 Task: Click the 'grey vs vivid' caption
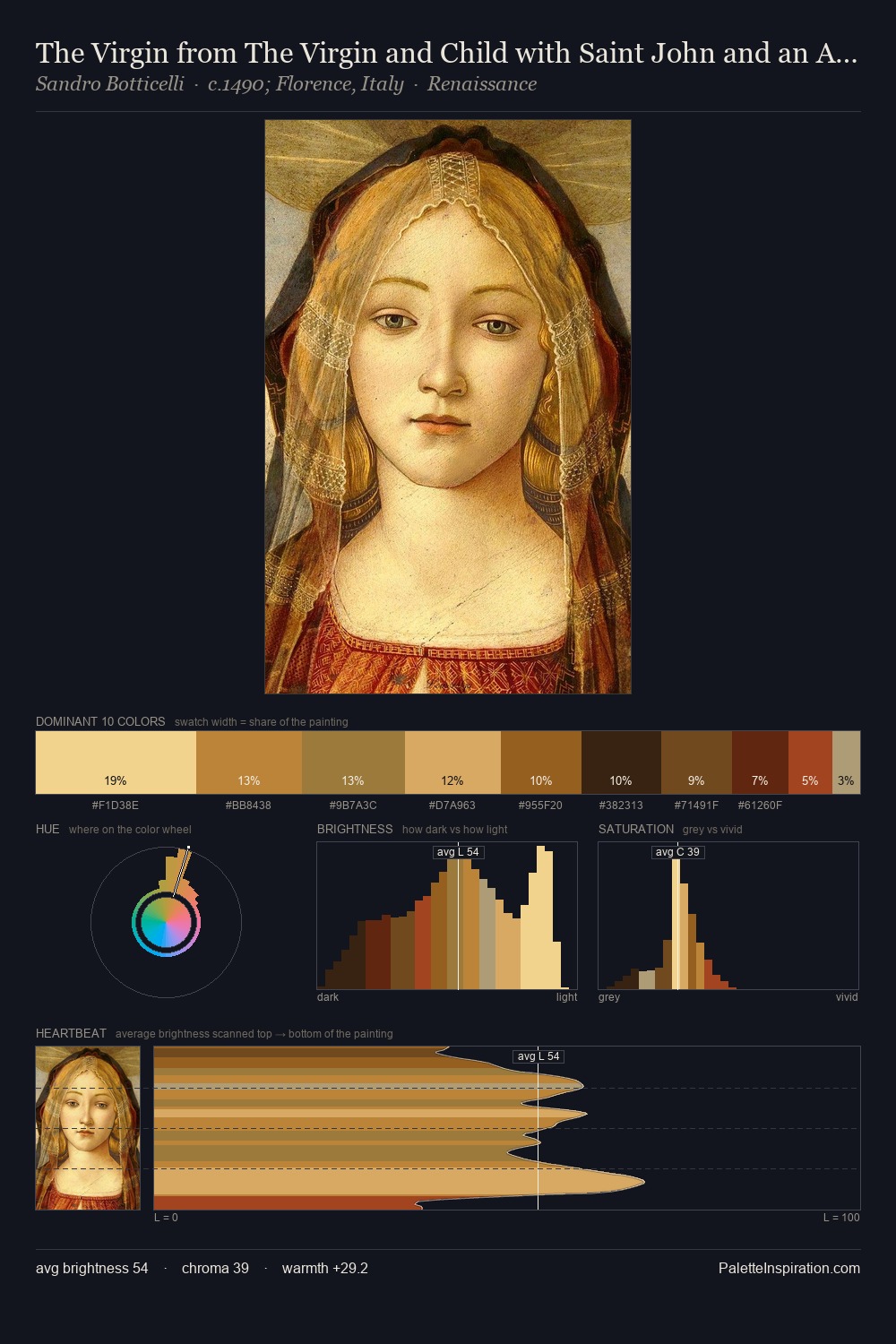(712, 830)
